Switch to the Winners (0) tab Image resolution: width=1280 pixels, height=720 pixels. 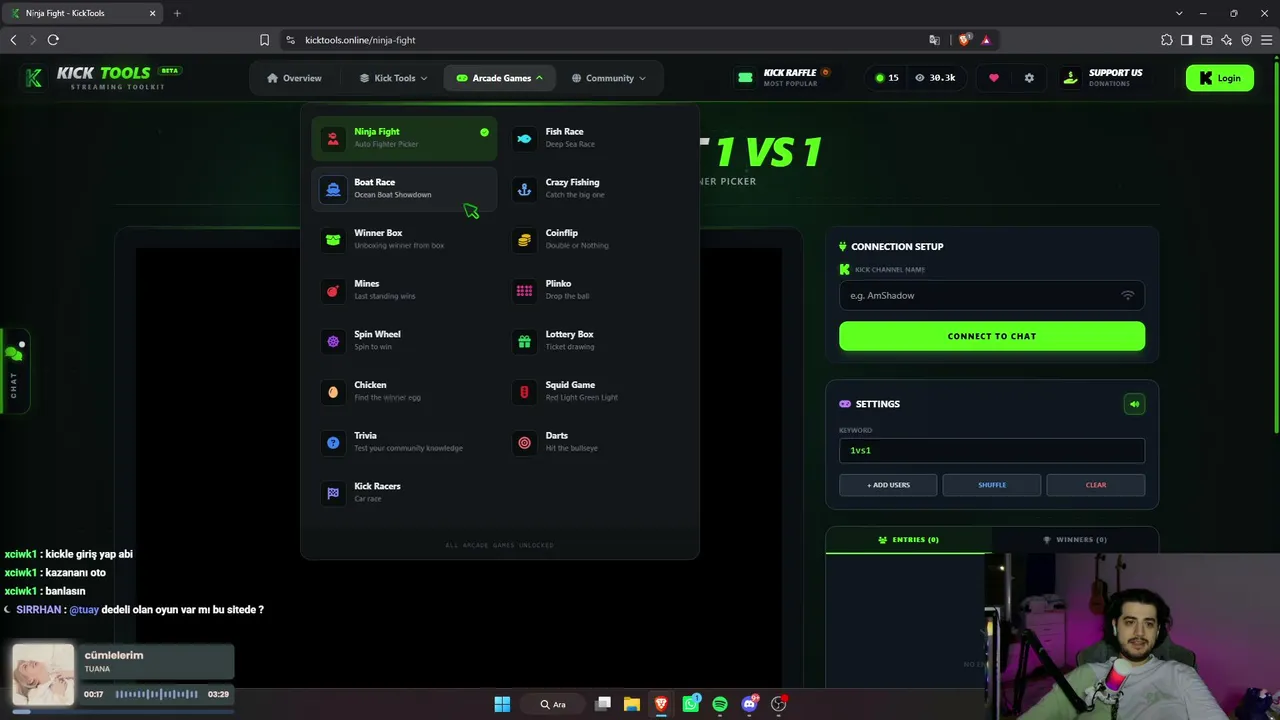pos(1075,540)
